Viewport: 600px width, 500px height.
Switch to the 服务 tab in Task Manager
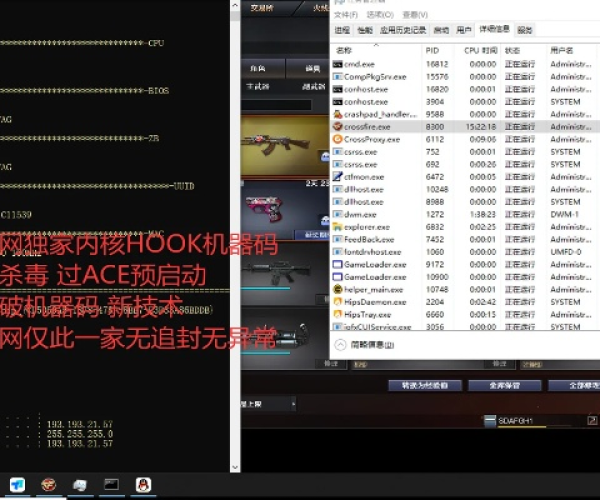[524, 30]
